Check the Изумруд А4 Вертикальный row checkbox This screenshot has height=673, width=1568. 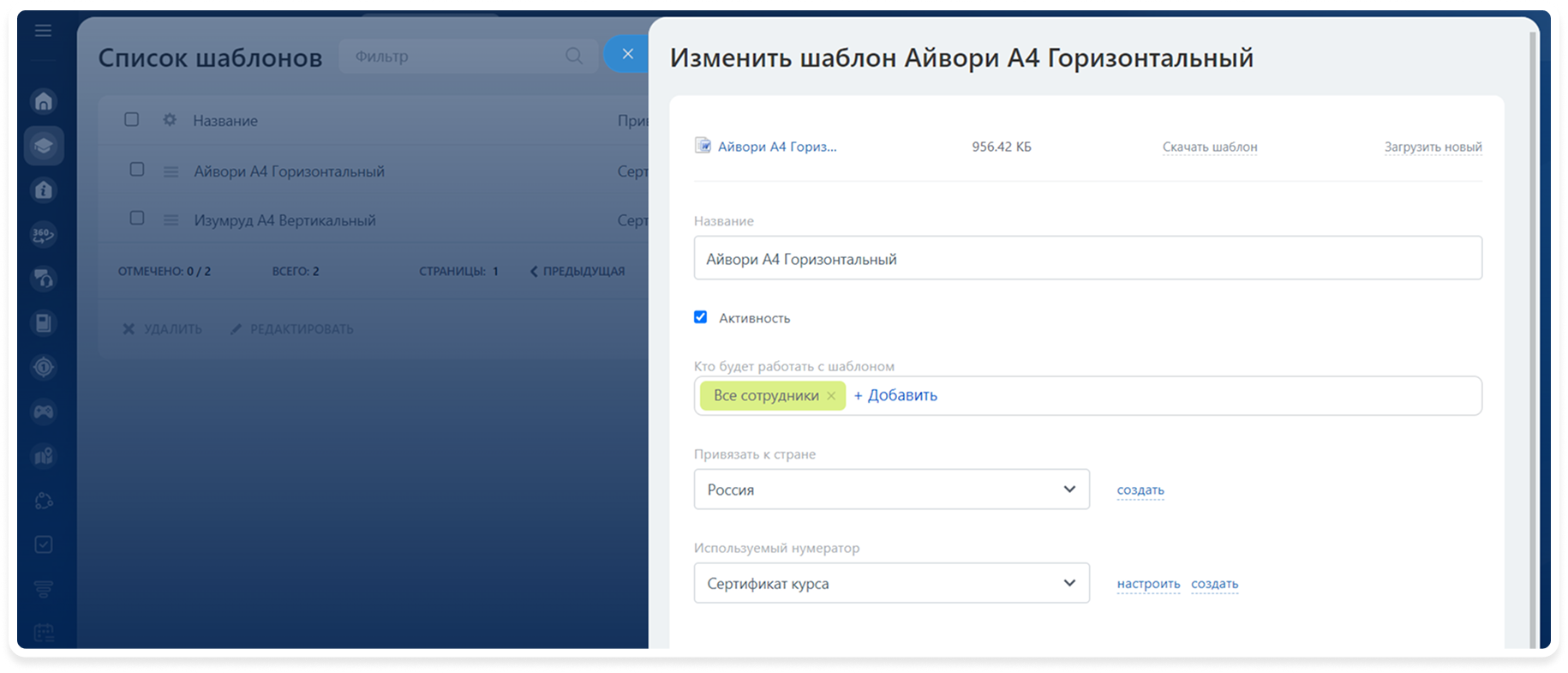click(x=136, y=218)
